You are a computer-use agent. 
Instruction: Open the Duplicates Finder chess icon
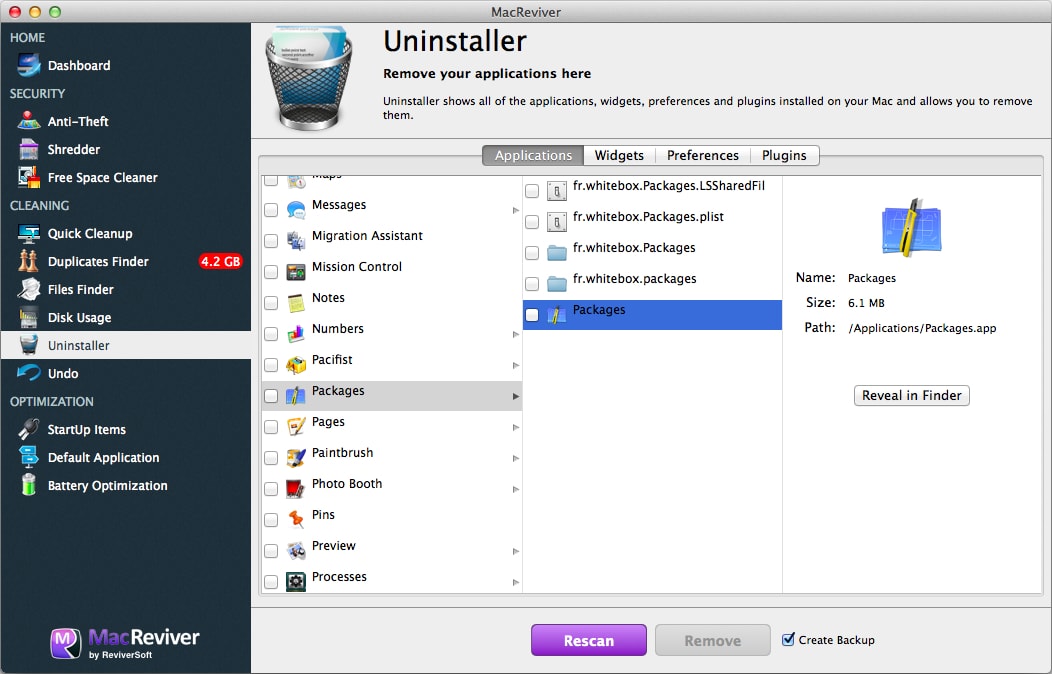coord(29,261)
